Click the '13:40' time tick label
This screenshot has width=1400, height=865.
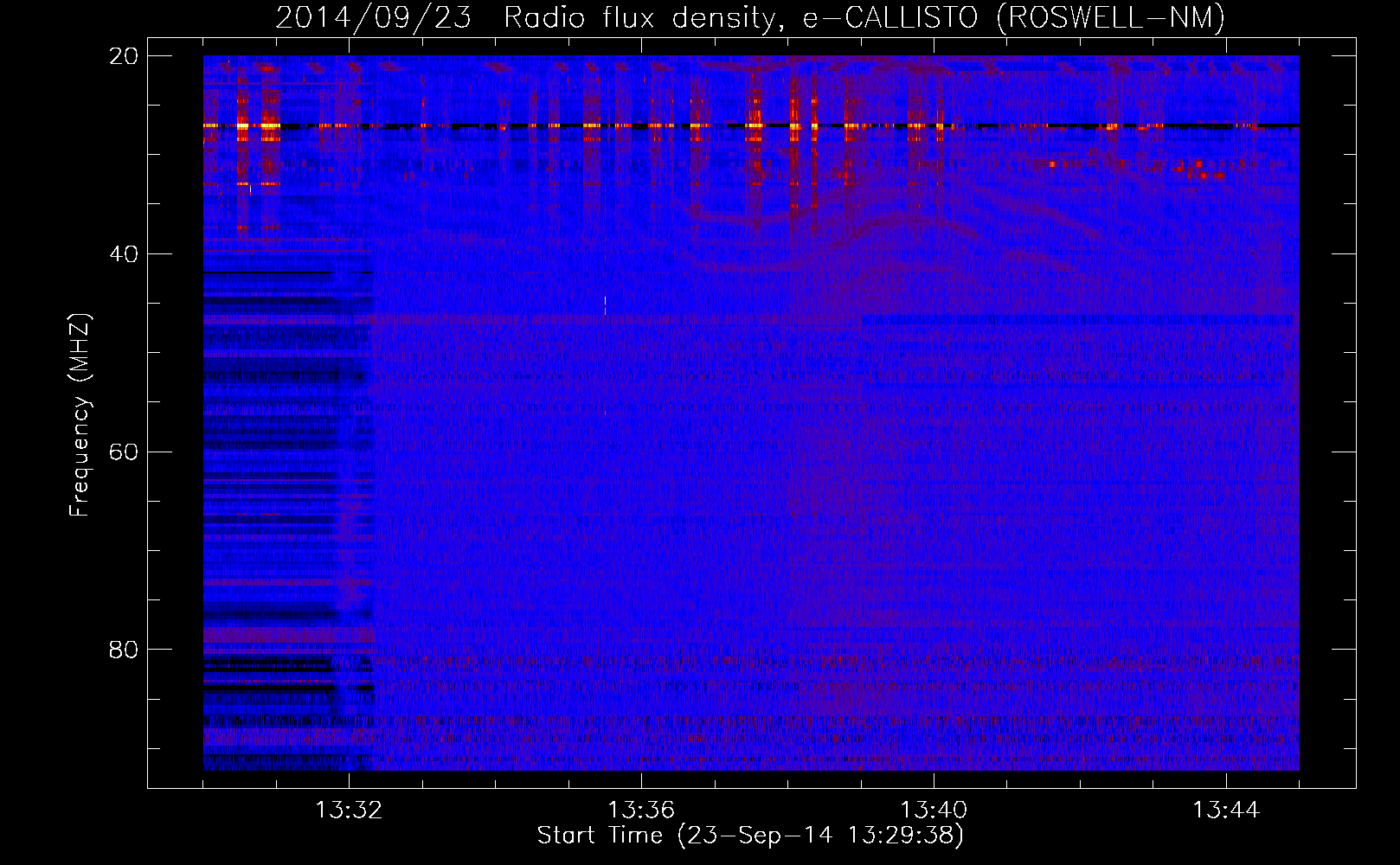tap(934, 811)
